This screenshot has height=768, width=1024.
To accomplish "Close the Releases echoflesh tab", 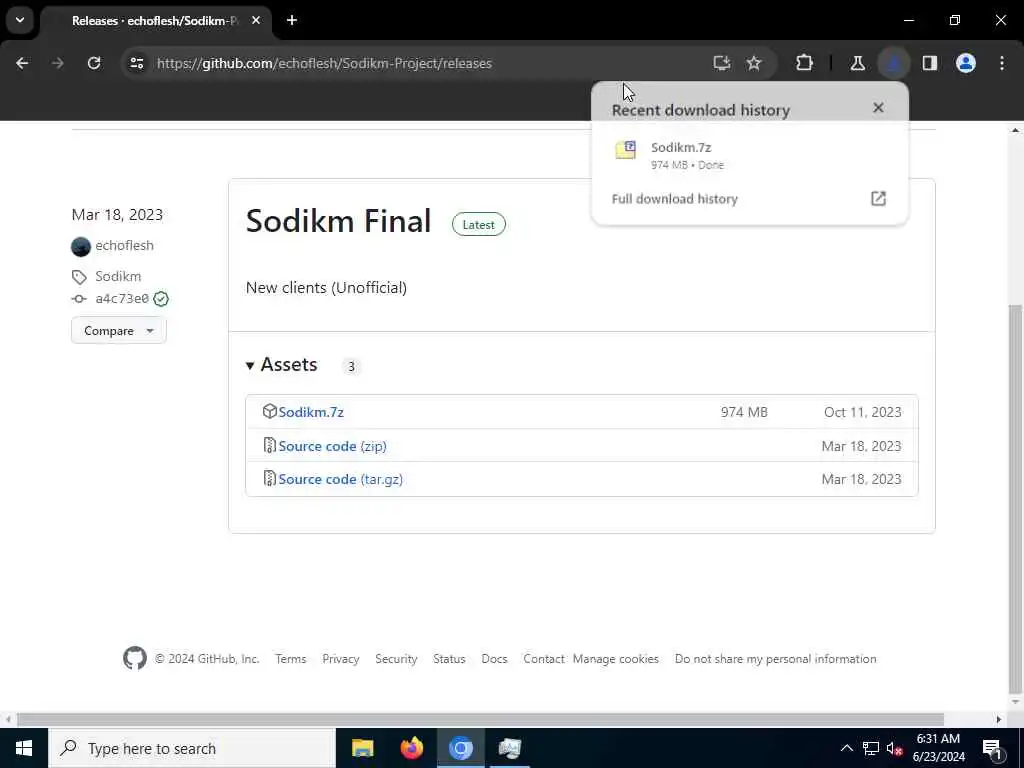I will [256, 20].
